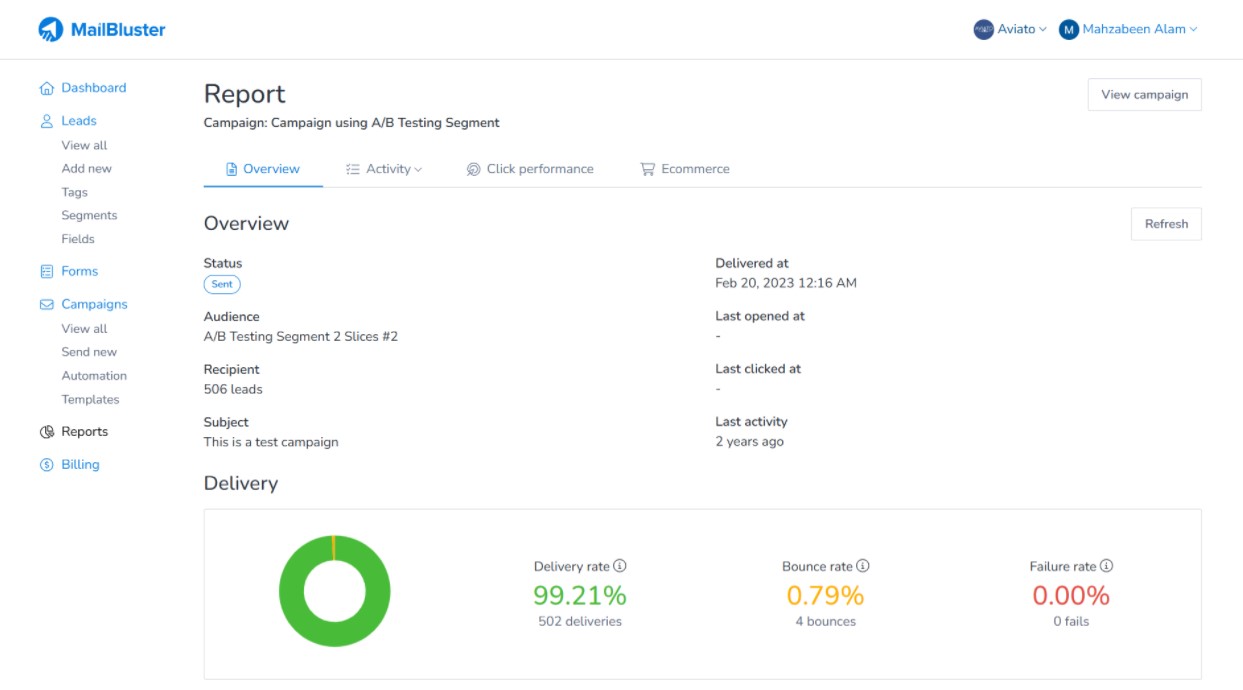Image resolution: width=1243 pixels, height=690 pixels.
Task: Open the Aviato brand switcher dropdown
Action: 1018,29
